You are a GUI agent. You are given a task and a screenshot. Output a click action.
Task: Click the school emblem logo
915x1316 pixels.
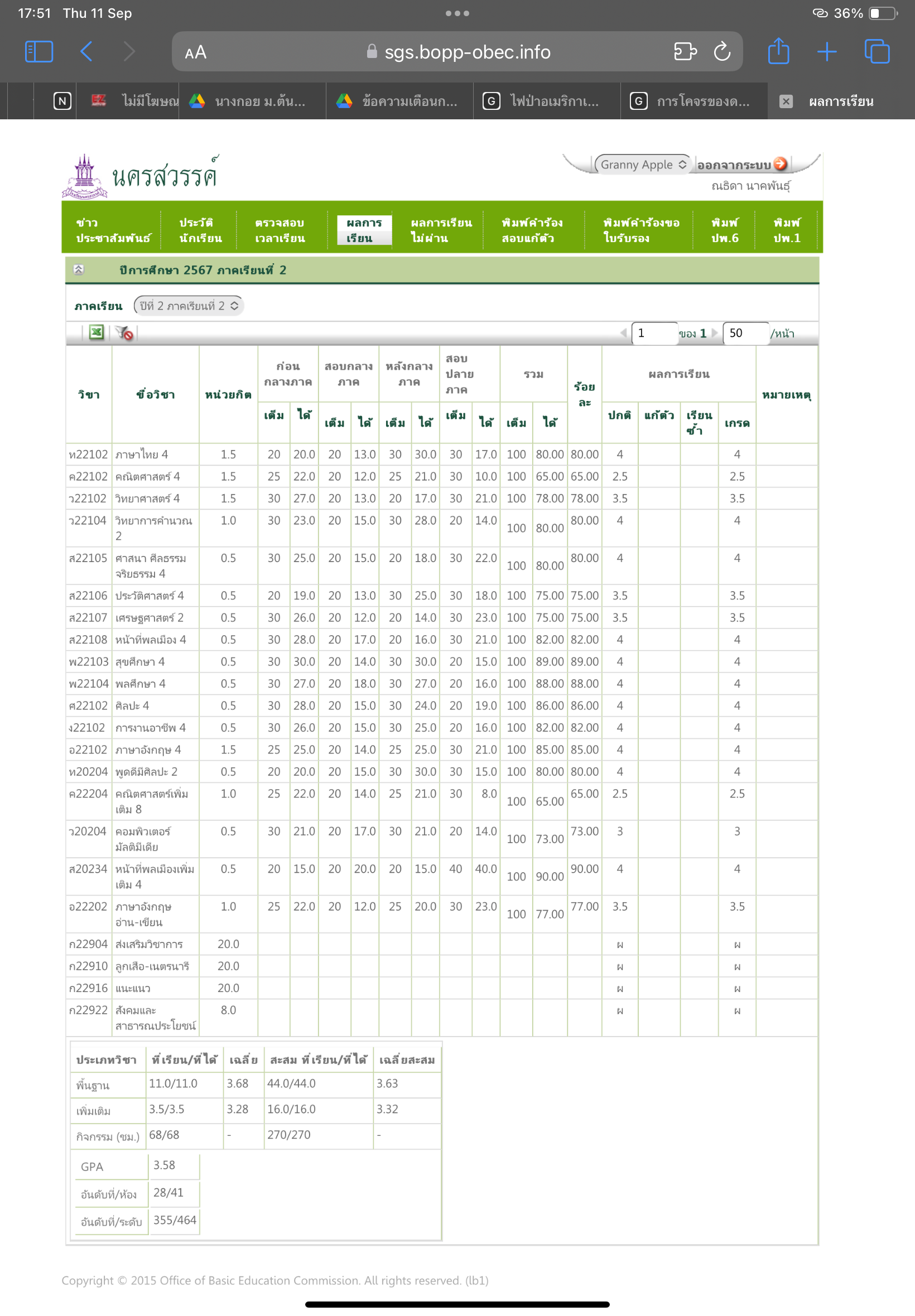click(85, 176)
